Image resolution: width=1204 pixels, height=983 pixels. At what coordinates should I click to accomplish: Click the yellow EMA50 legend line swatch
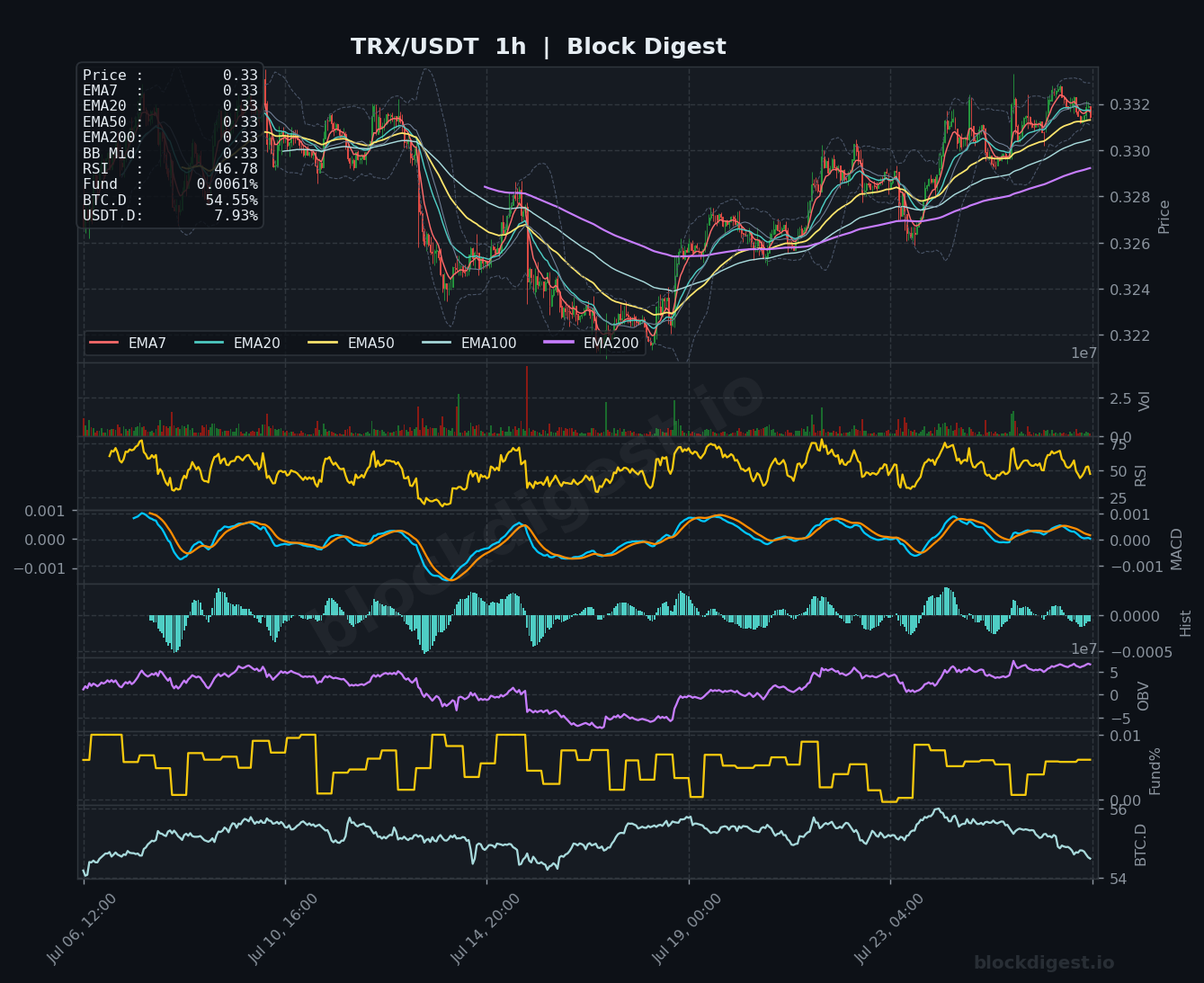[323, 344]
